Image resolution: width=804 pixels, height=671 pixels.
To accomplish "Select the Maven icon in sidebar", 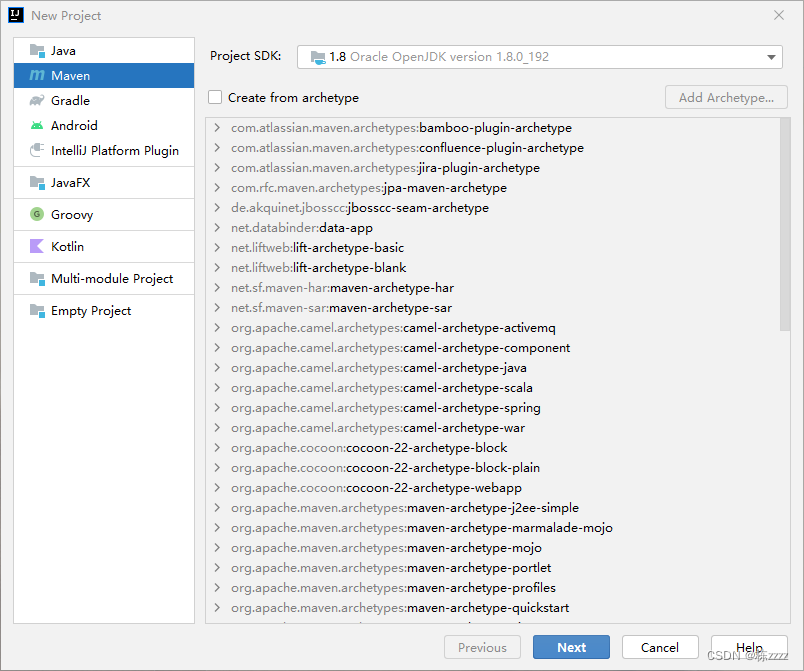I will tap(37, 76).
